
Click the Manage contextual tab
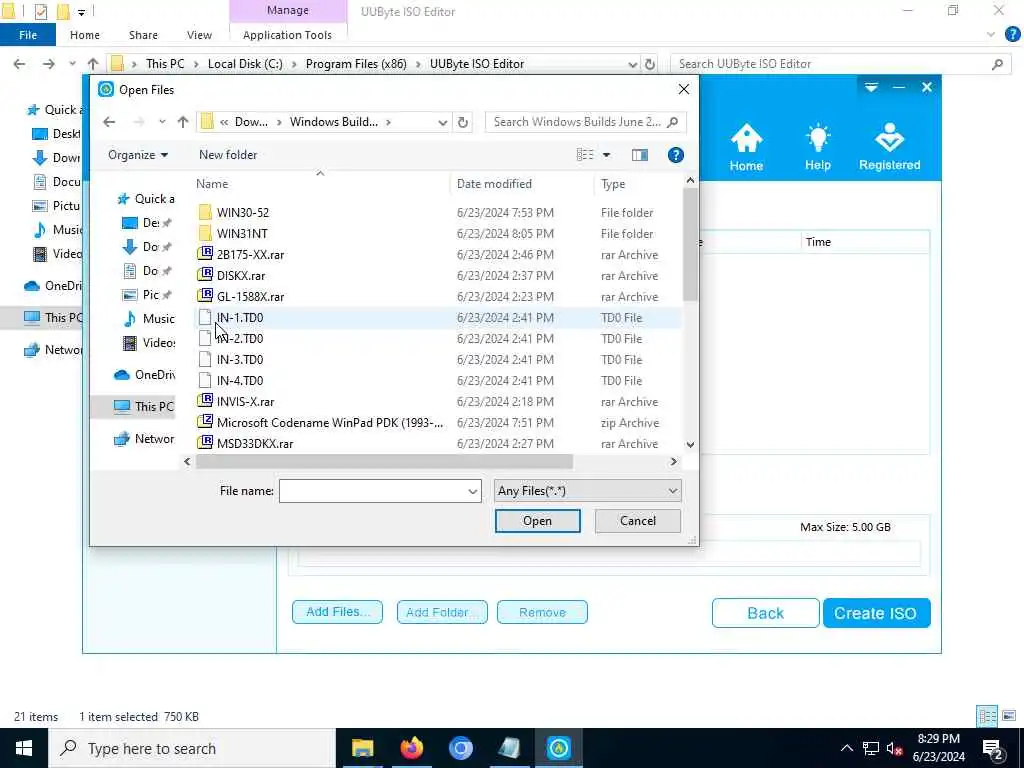(x=287, y=10)
